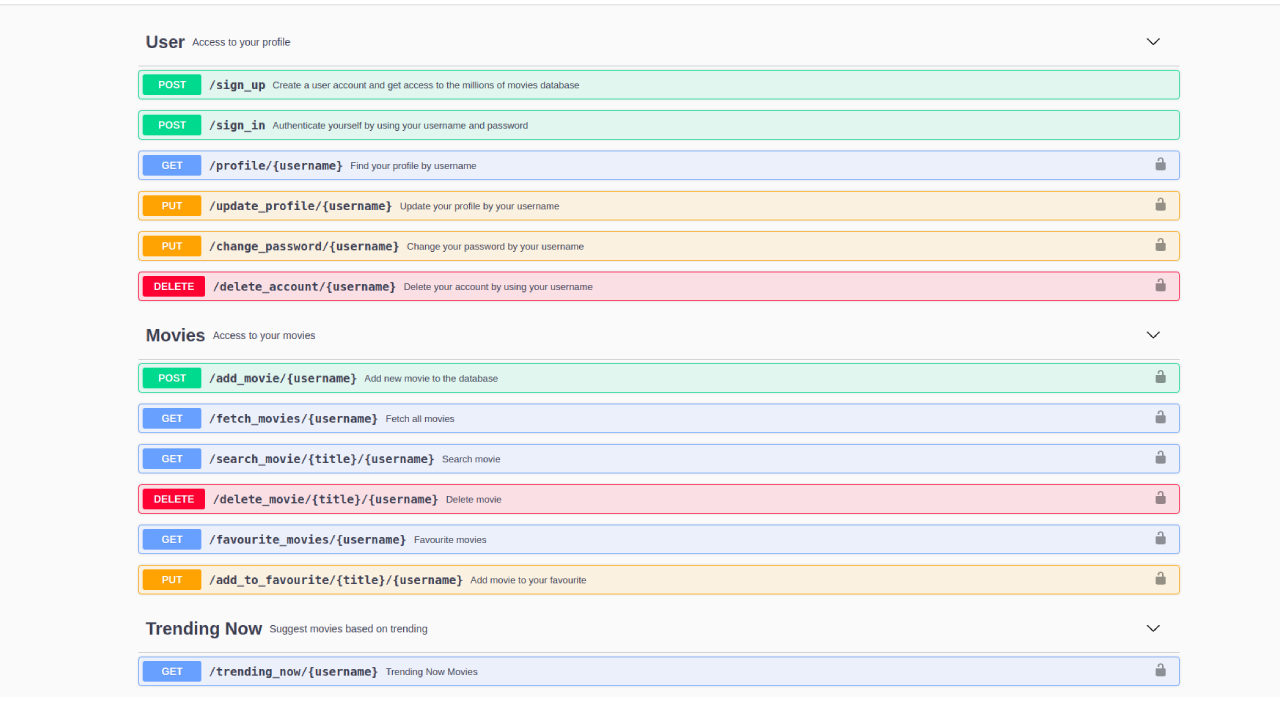The height and width of the screenshot is (720, 1280).
Task: Click lock icon on /delete_movie/{title}/{username} row
Action: pos(1160,498)
